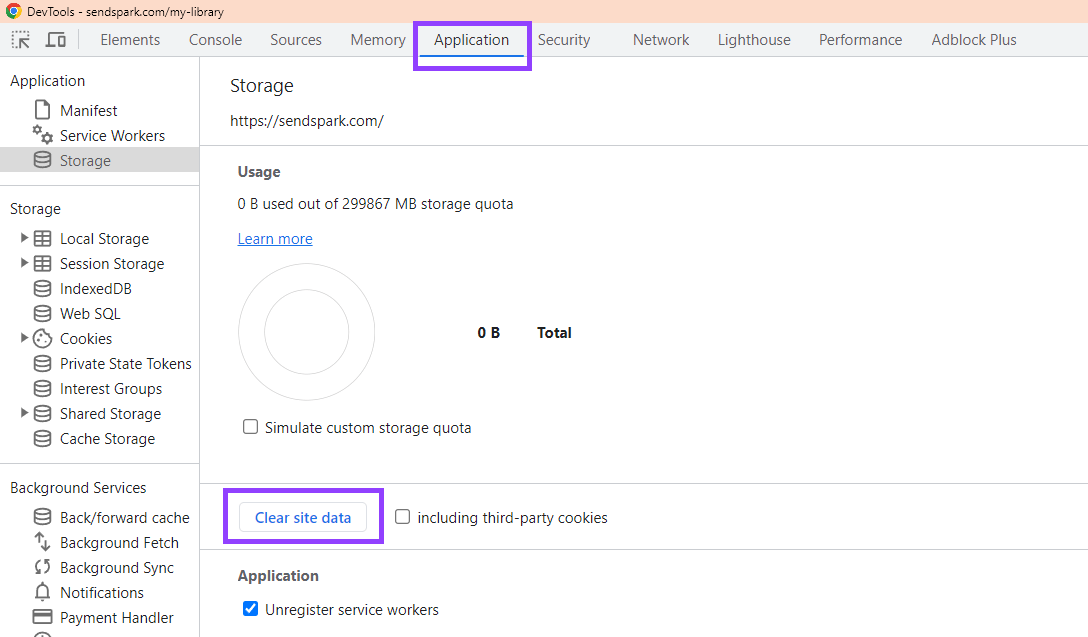Select IndexedDB in the storage tree

(96, 289)
